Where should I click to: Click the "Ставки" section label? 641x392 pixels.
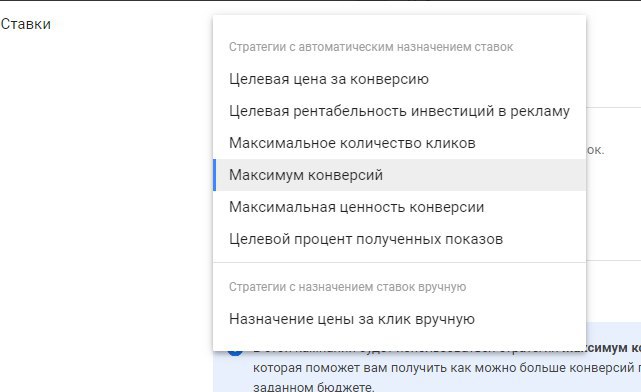tap(26, 24)
